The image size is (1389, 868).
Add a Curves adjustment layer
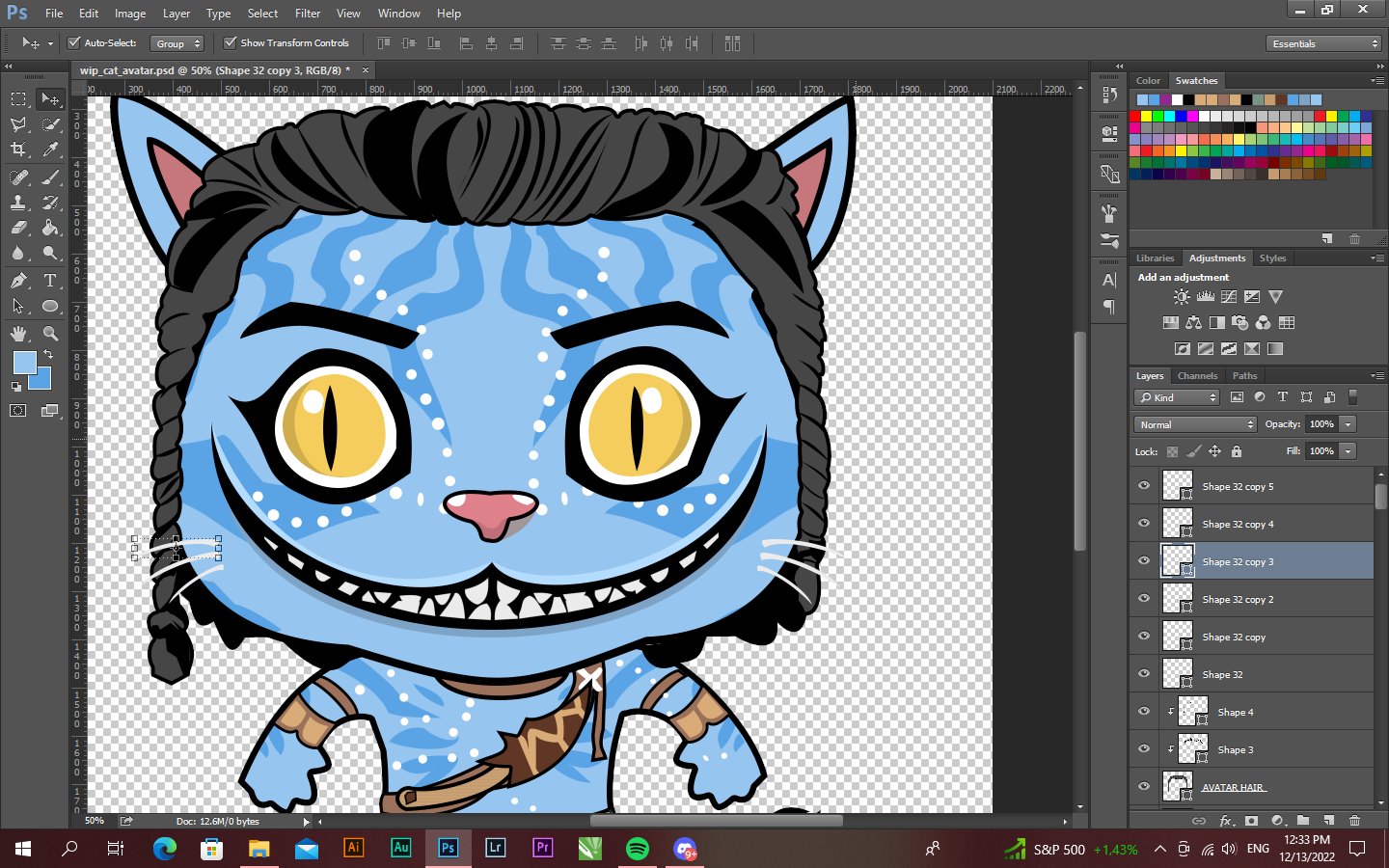tap(1229, 297)
